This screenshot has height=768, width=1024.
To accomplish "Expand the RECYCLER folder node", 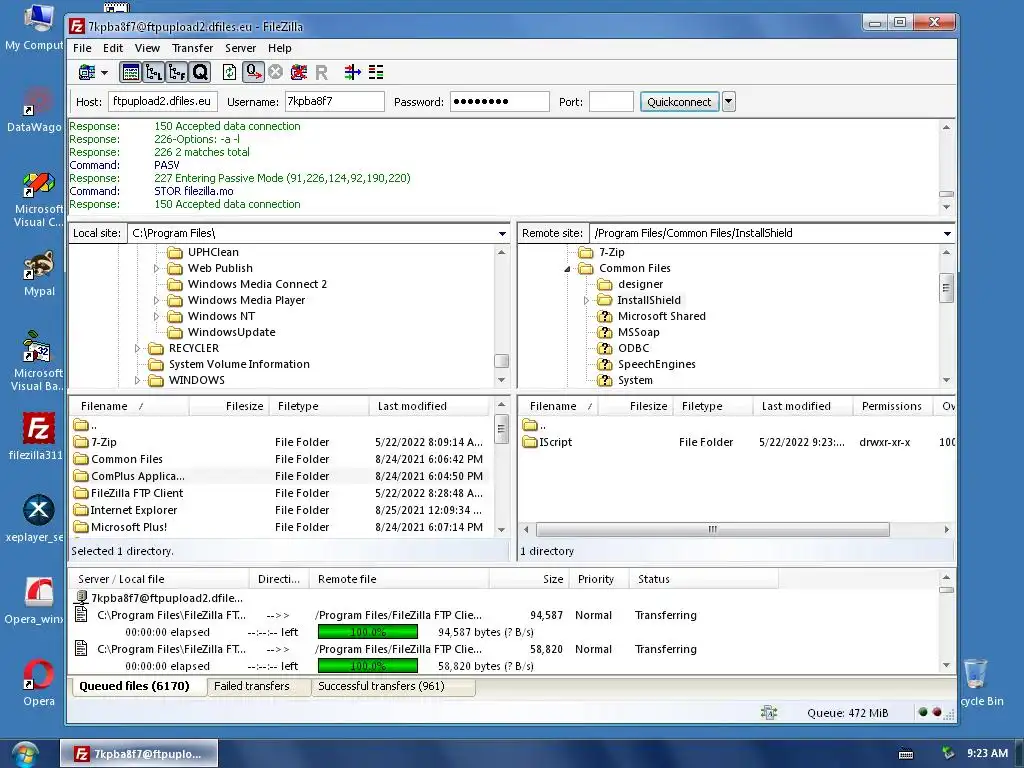I will (x=137, y=349).
